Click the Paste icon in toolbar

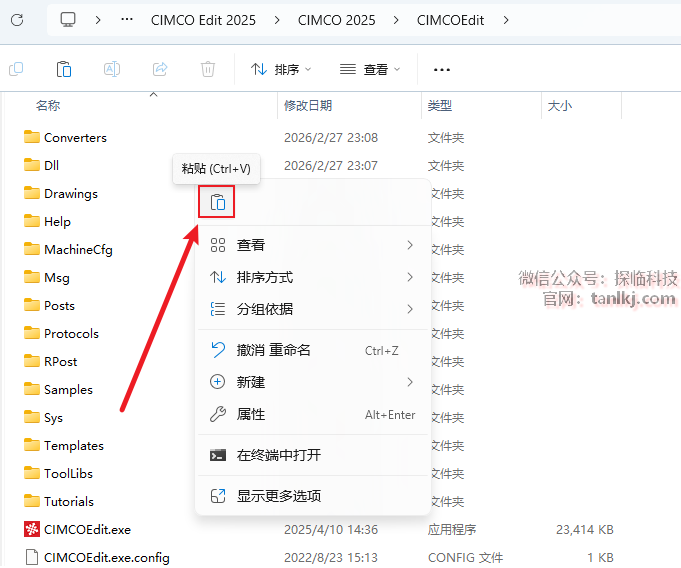click(x=64, y=69)
